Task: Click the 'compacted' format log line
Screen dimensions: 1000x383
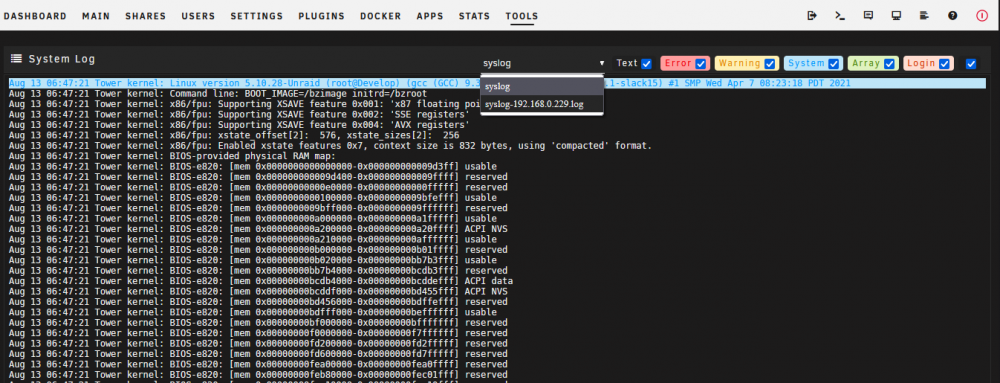Action: [330, 146]
